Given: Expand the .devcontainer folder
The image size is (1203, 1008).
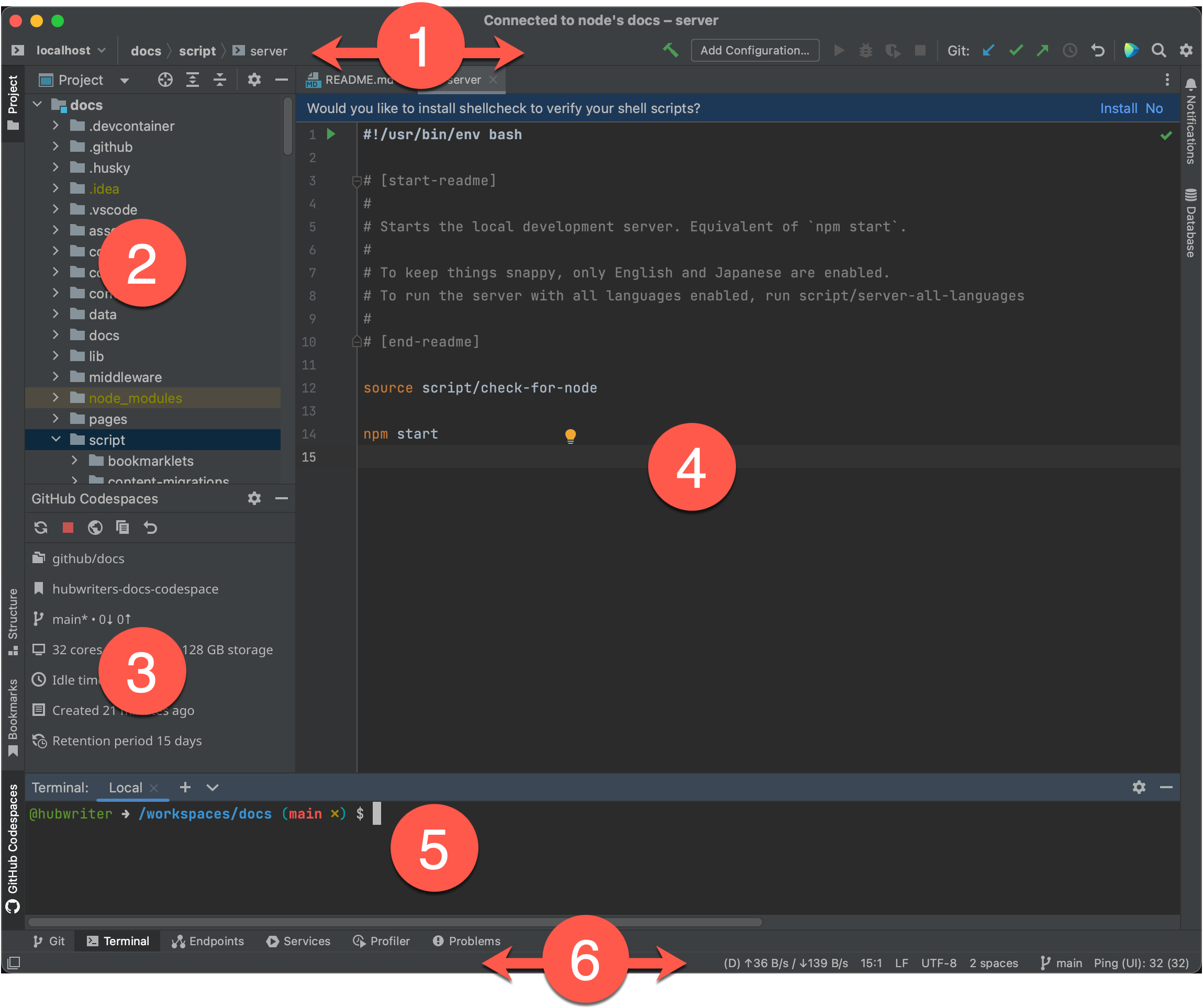Looking at the screenshot, I should (x=55, y=126).
